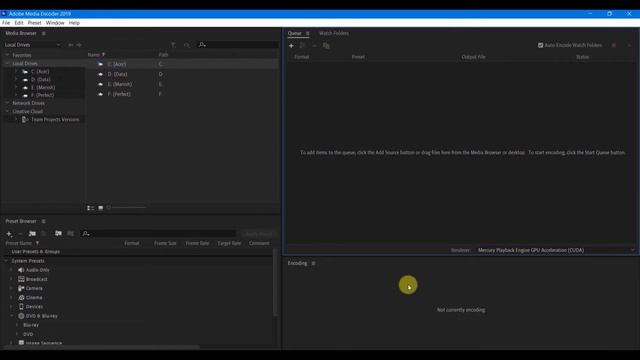Switch to the Watch Folders tab
This screenshot has height=360, width=640.
pyautogui.click(x=334, y=33)
